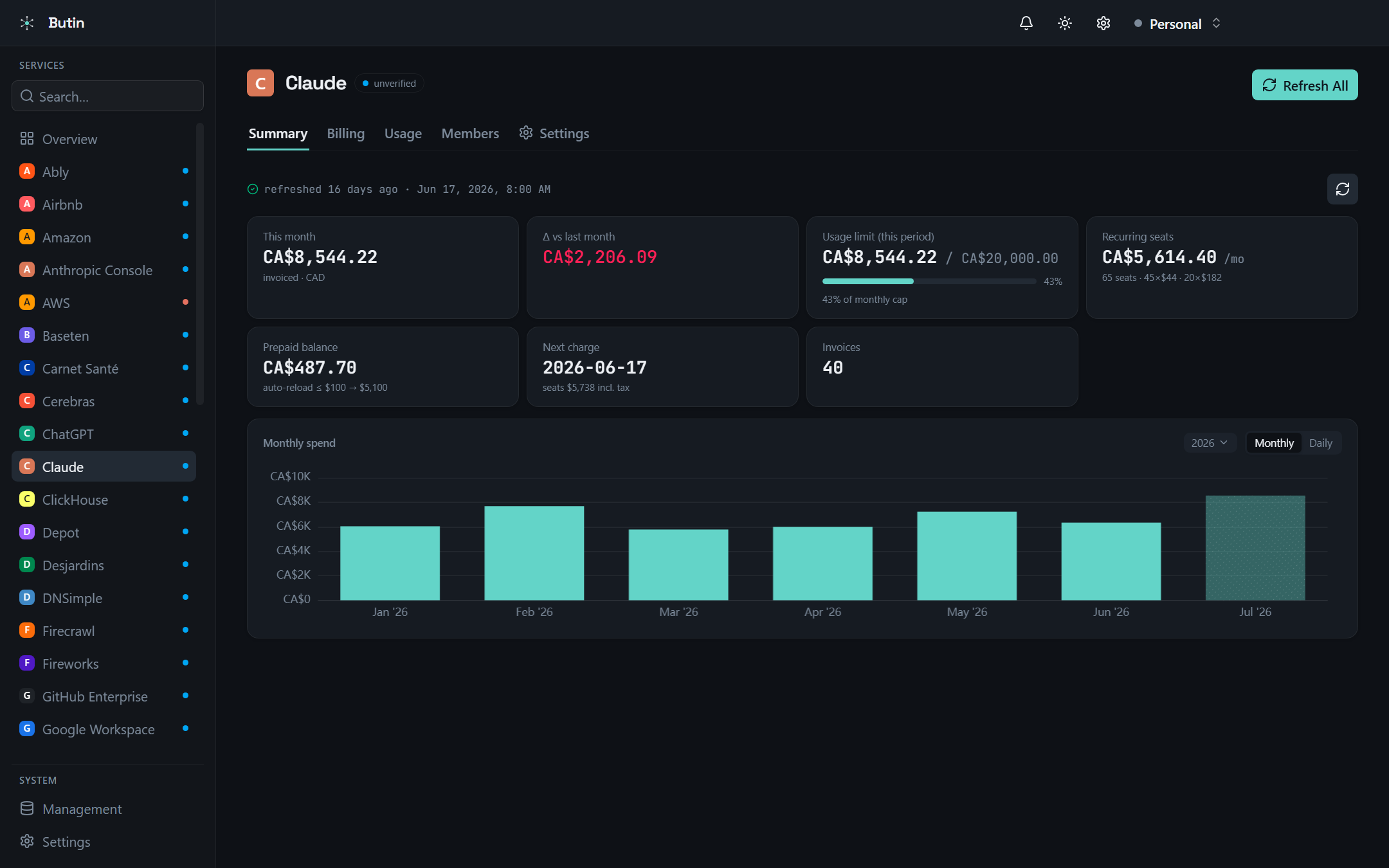Click the unverified status badge
1389x868 pixels.
pyautogui.click(x=389, y=84)
